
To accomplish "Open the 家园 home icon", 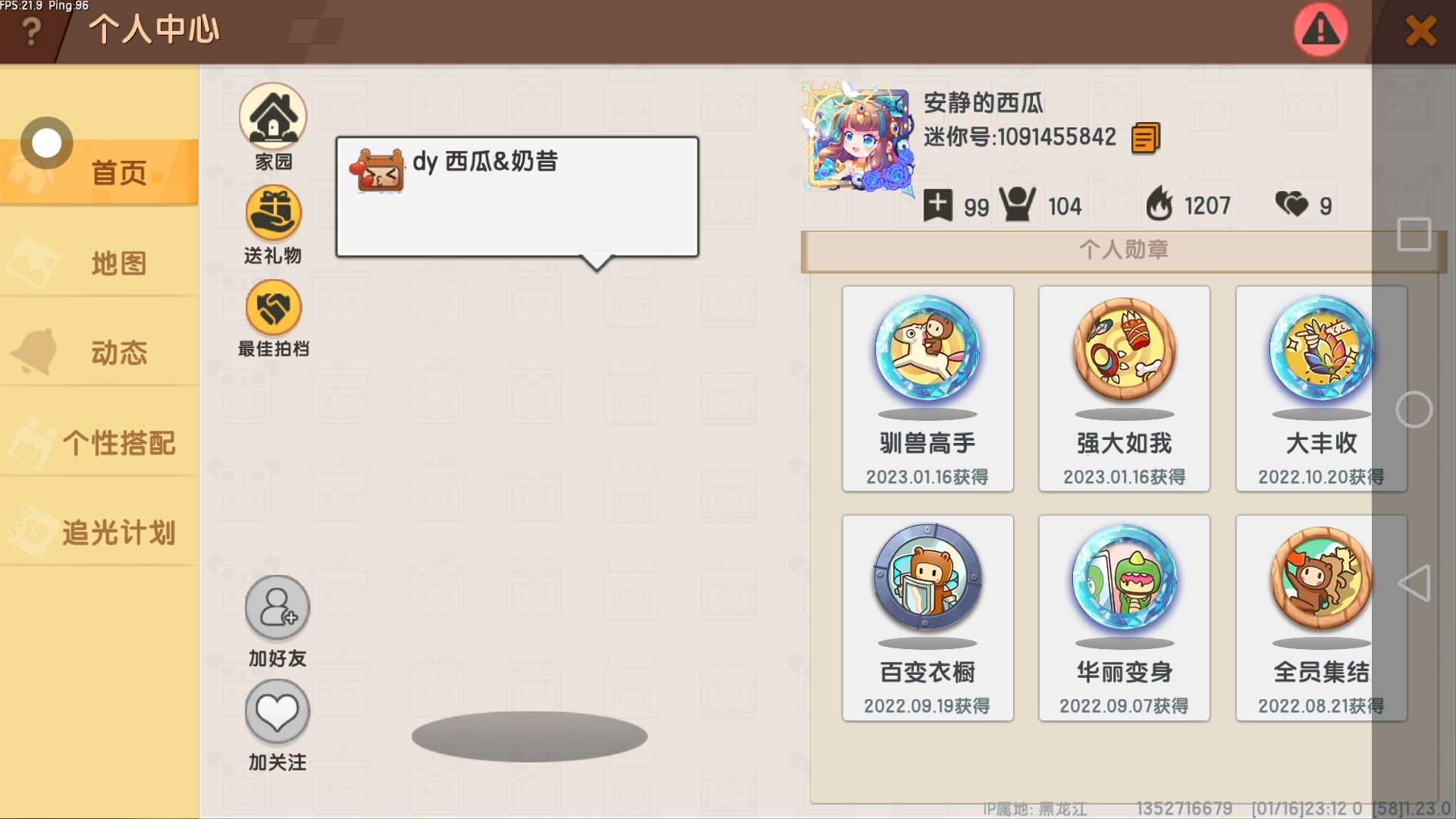I will click(273, 117).
